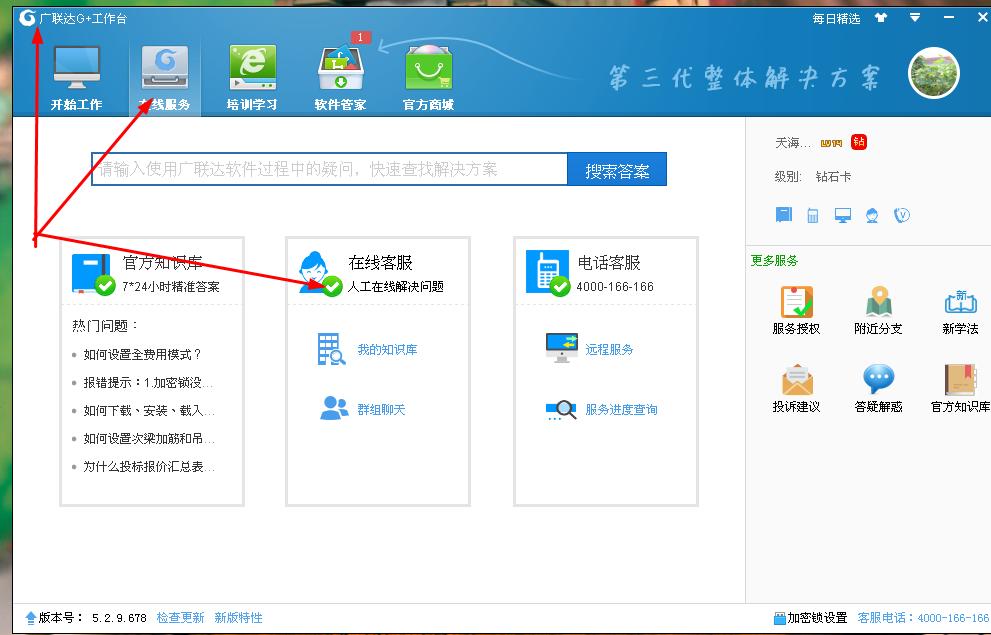The height and width of the screenshot is (635, 991).
Task: Focus the question search input field
Action: (329, 169)
